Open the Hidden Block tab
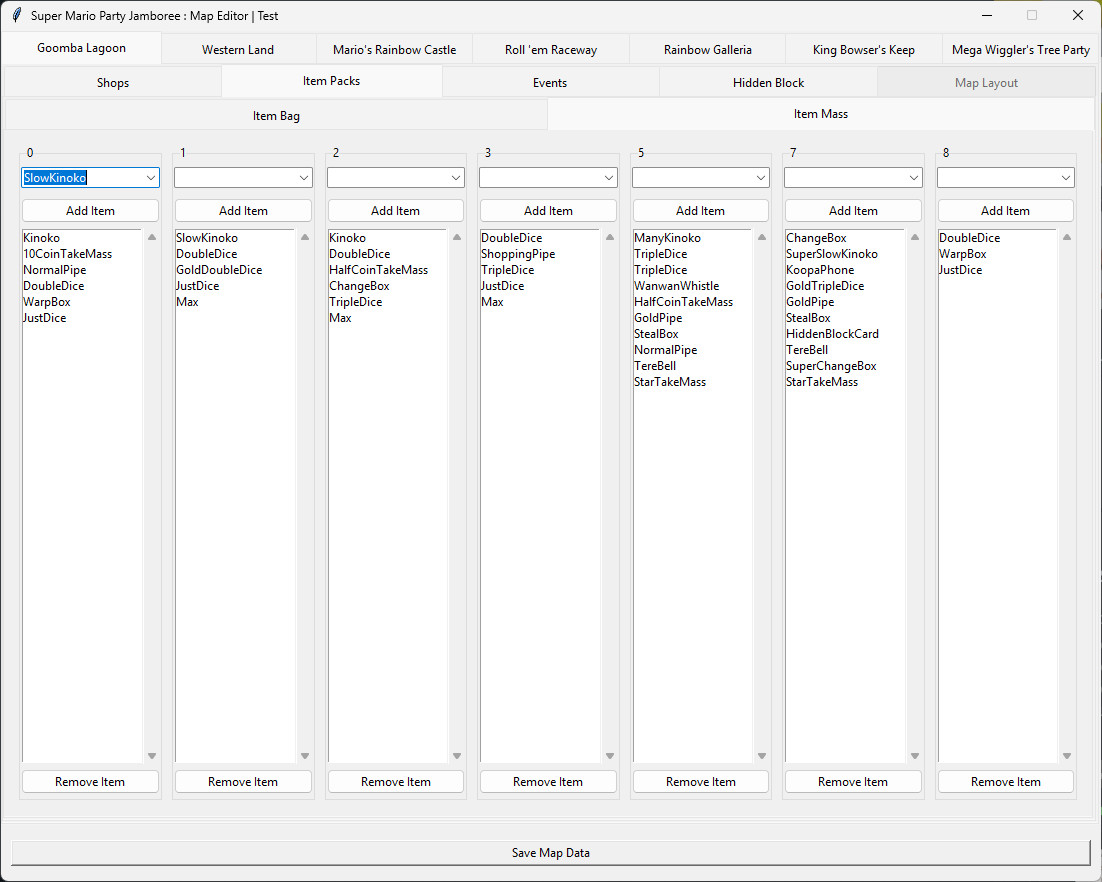The height and width of the screenshot is (882, 1102). click(x=768, y=83)
